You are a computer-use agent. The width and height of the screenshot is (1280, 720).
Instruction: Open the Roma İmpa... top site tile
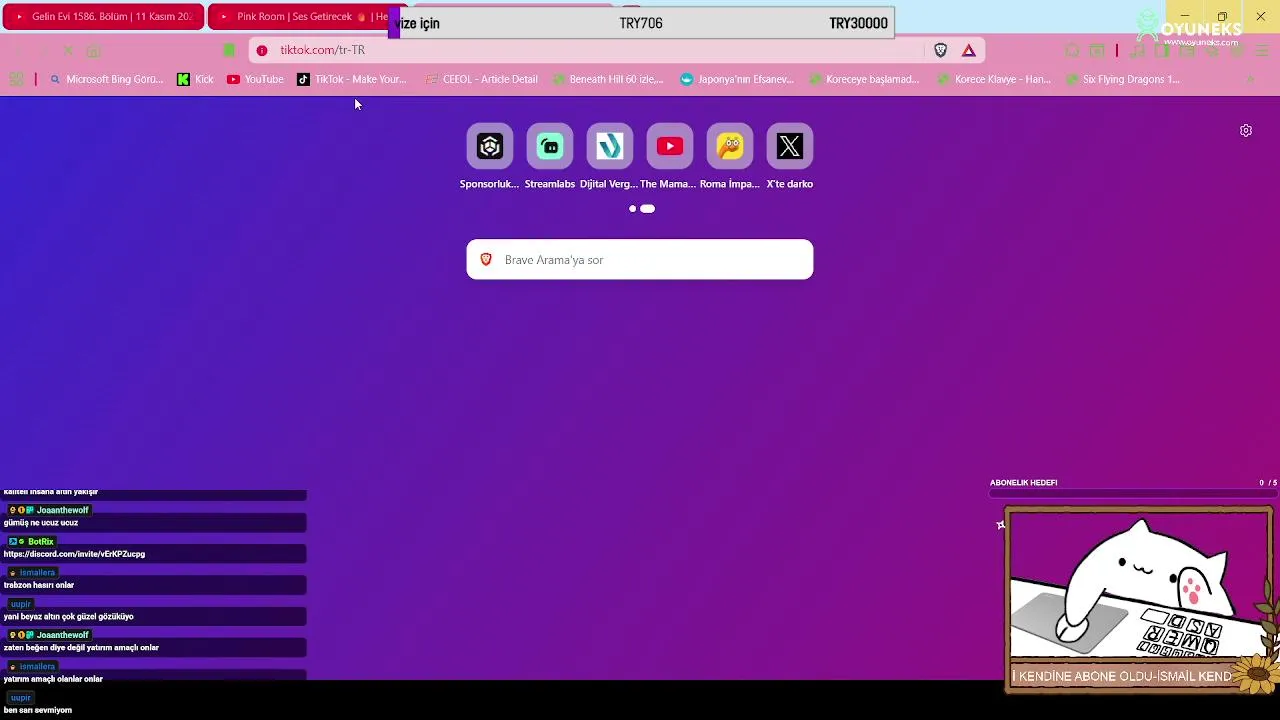pyautogui.click(x=730, y=147)
